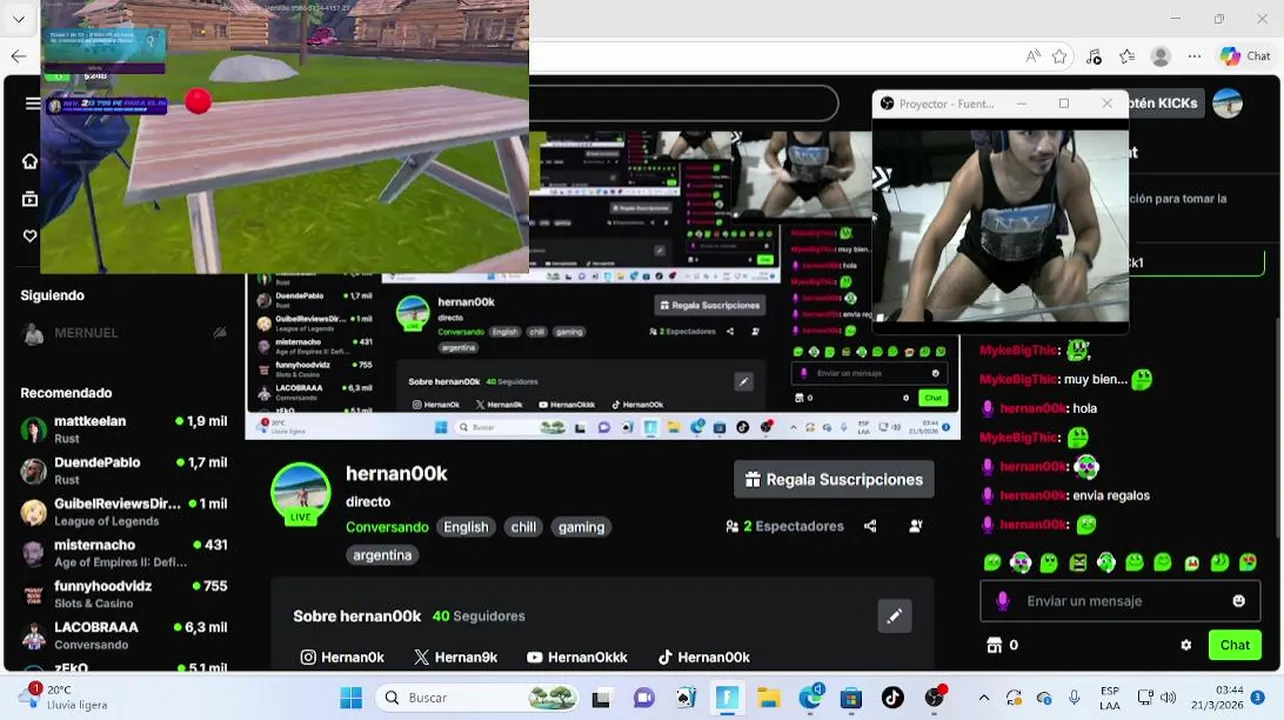Image resolution: width=1284 pixels, height=720 pixels.
Task: Open LACOBRAAA recommended channel
Action: [124, 634]
